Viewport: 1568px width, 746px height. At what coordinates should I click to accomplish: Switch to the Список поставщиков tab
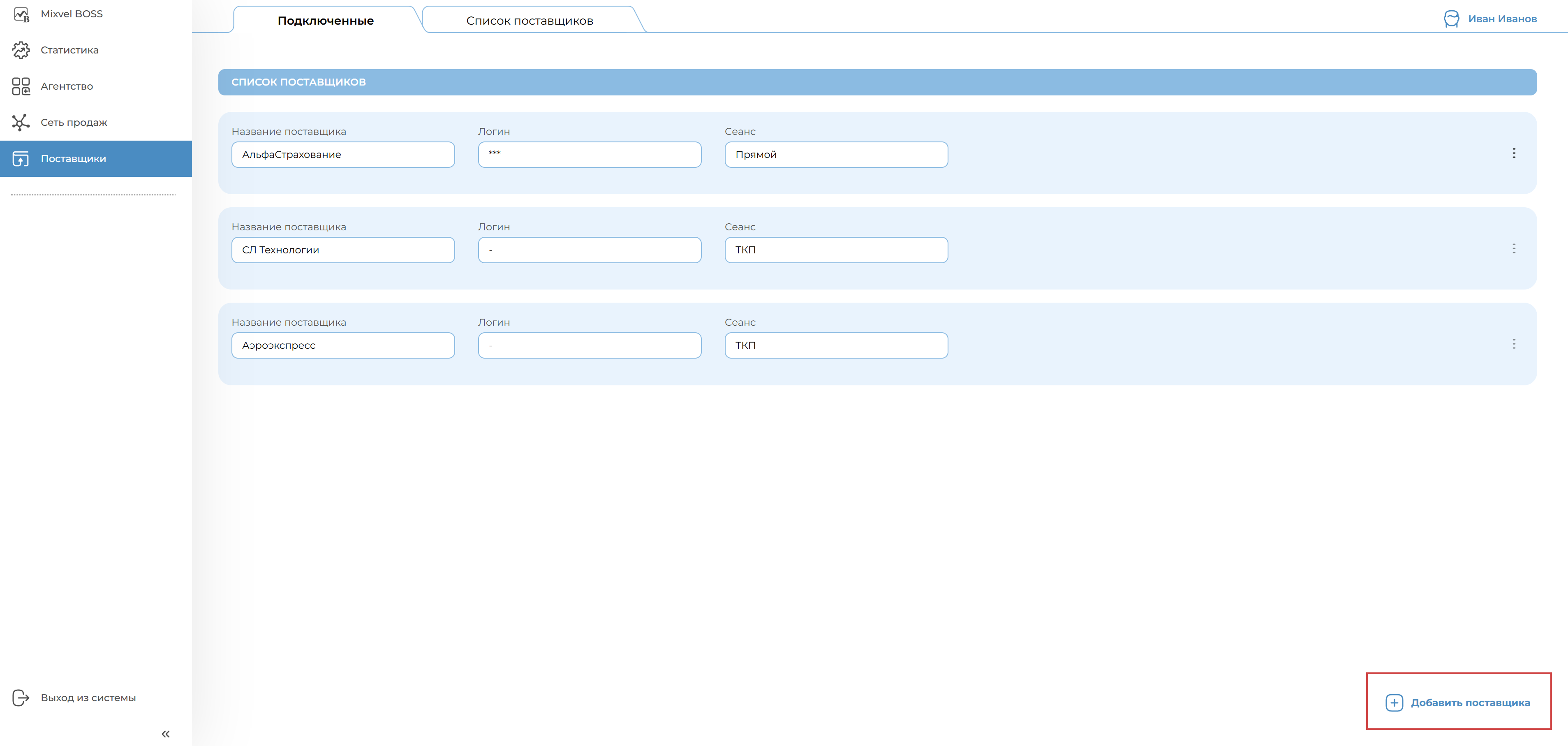pyautogui.click(x=530, y=21)
